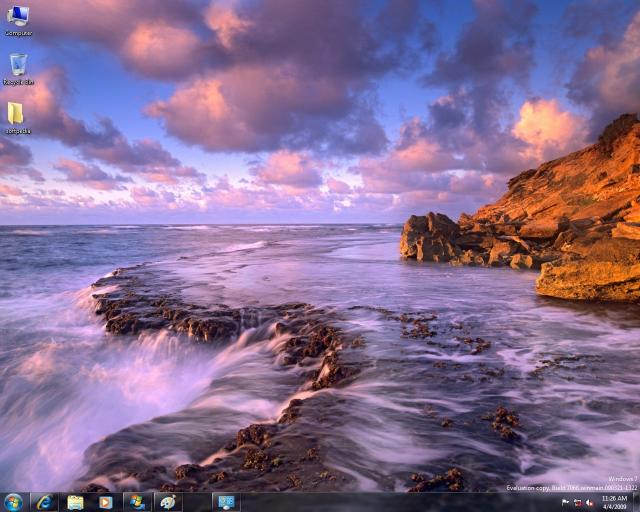Launch Windows Media Player from taskbar
The height and width of the screenshot is (512, 640).
[x=105, y=501]
